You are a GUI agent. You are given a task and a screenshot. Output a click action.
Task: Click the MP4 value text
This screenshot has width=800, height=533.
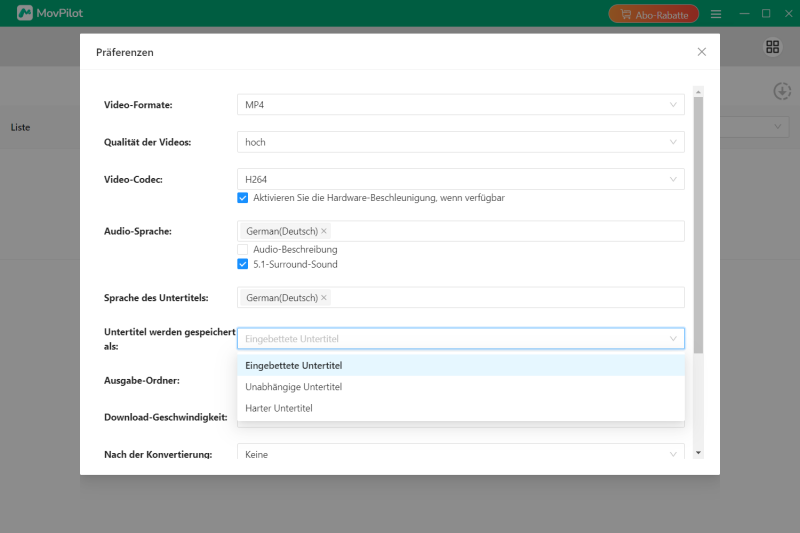point(254,105)
